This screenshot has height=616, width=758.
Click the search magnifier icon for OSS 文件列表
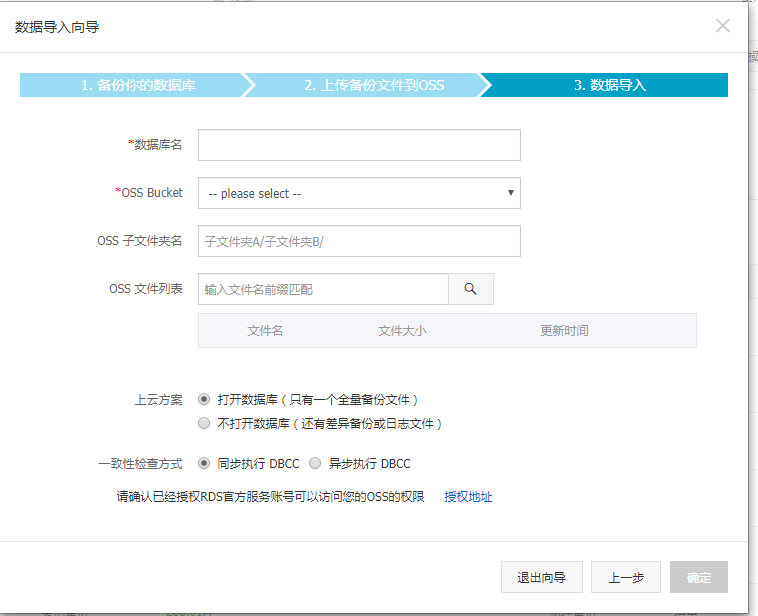pyautogui.click(x=470, y=289)
